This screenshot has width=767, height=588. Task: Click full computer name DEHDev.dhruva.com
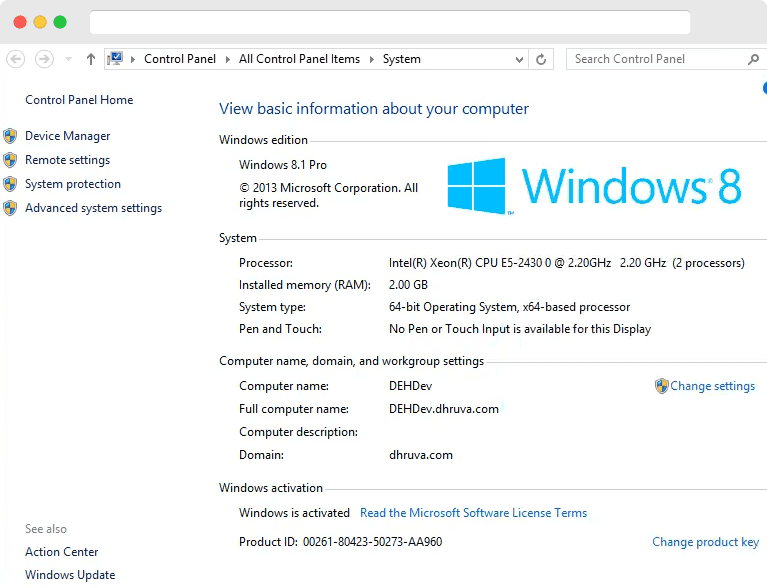click(x=444, y=409)
